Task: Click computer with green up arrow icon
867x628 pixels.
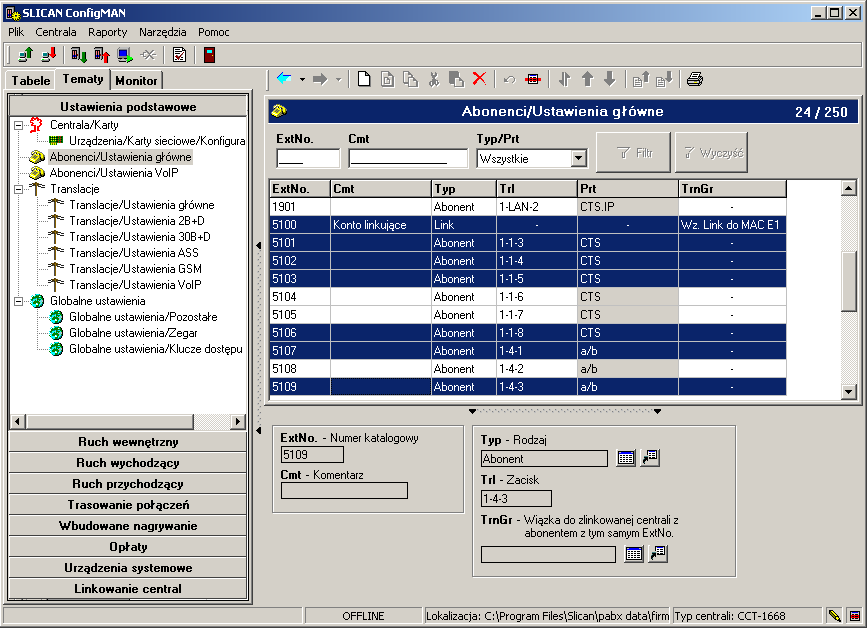Action: click(25, 55)
